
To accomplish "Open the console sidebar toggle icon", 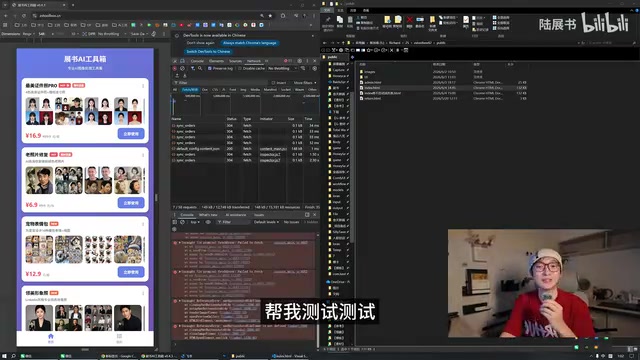I will [175, 222].
